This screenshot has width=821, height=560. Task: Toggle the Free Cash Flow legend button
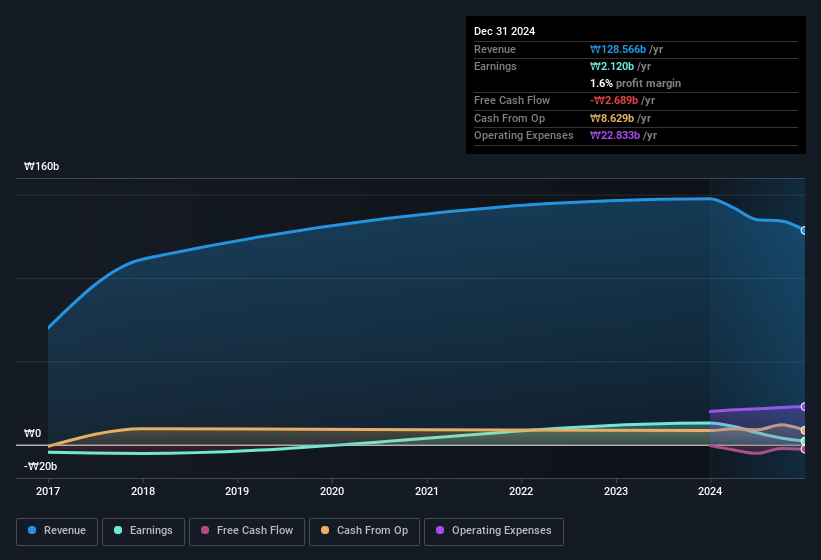point(247,532)
